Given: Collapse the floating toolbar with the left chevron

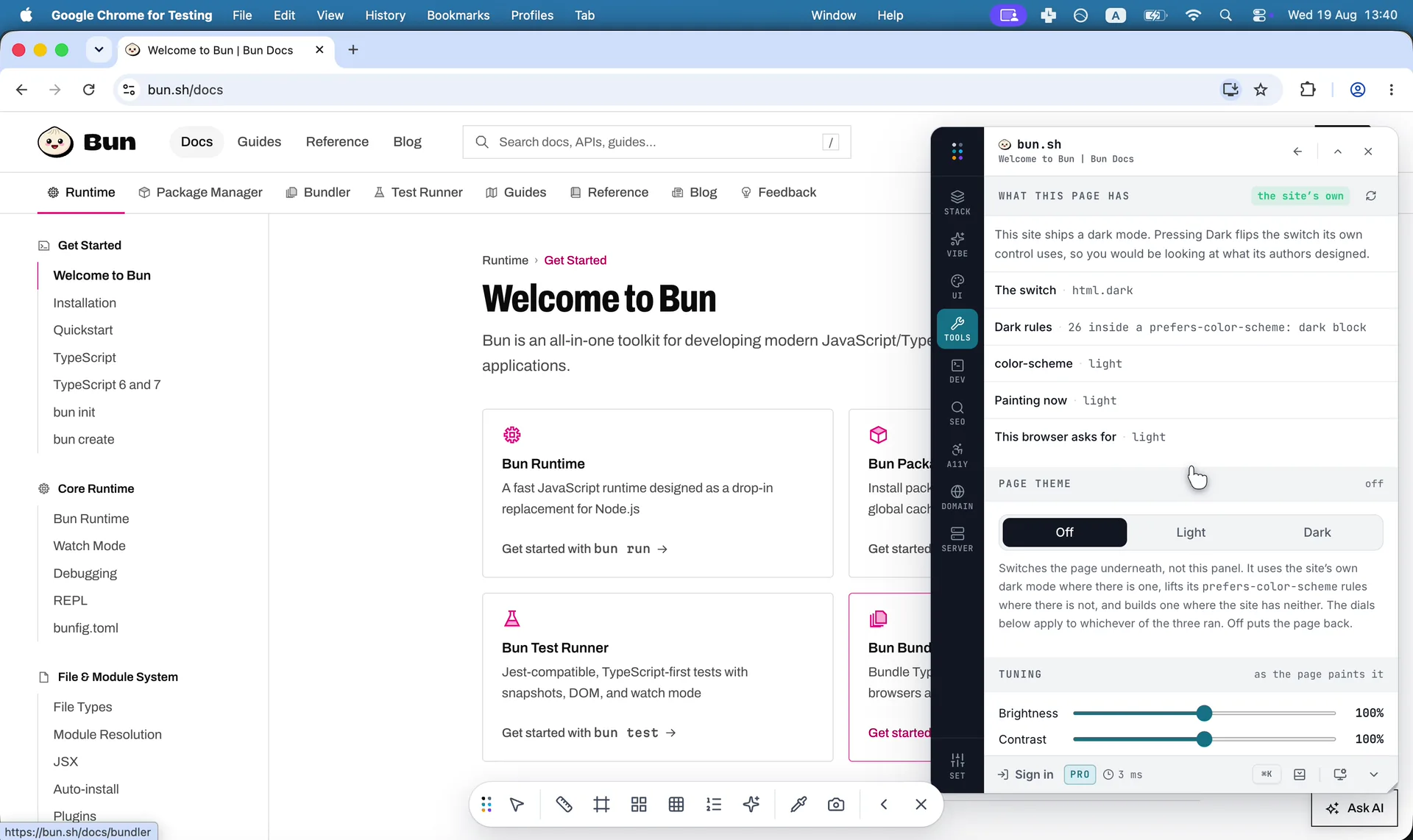Looking at the screenshot, I should pos(884,805).
